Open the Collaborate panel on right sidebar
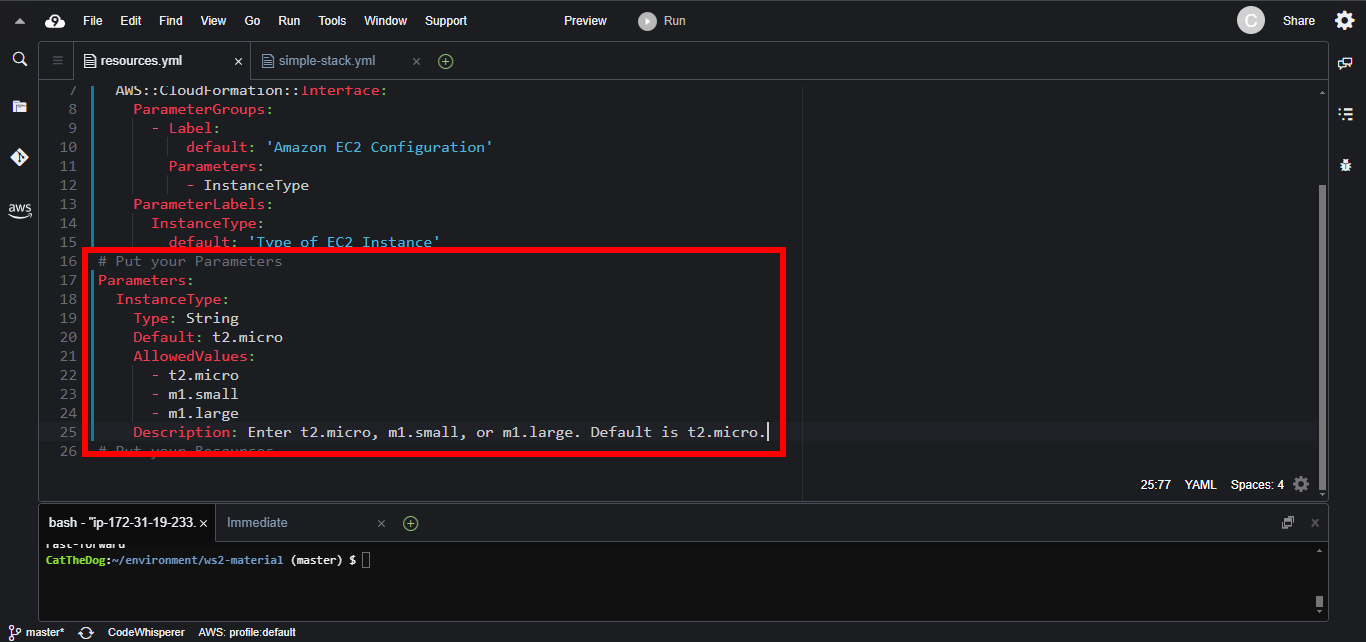The height and width of the screenshot is (642, 1366). click(1345, 63)
